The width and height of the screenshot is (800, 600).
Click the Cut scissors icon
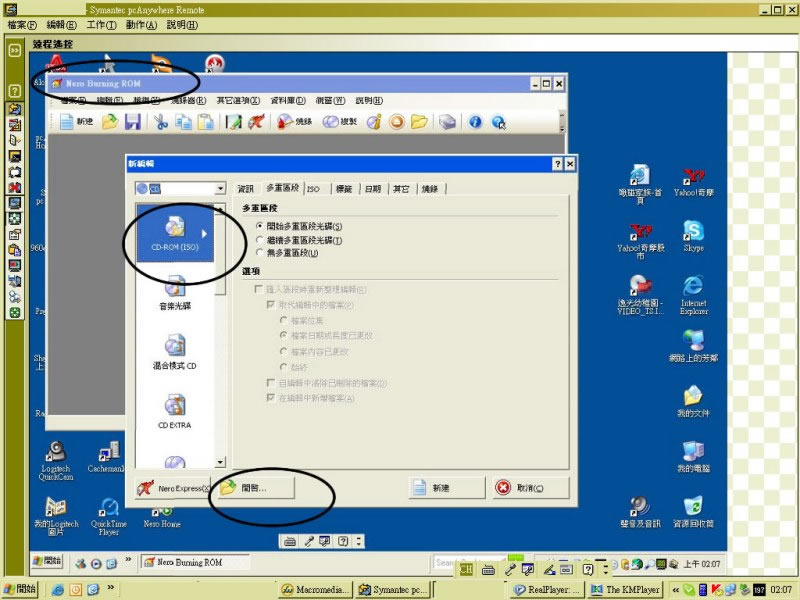tap(161, 122)
